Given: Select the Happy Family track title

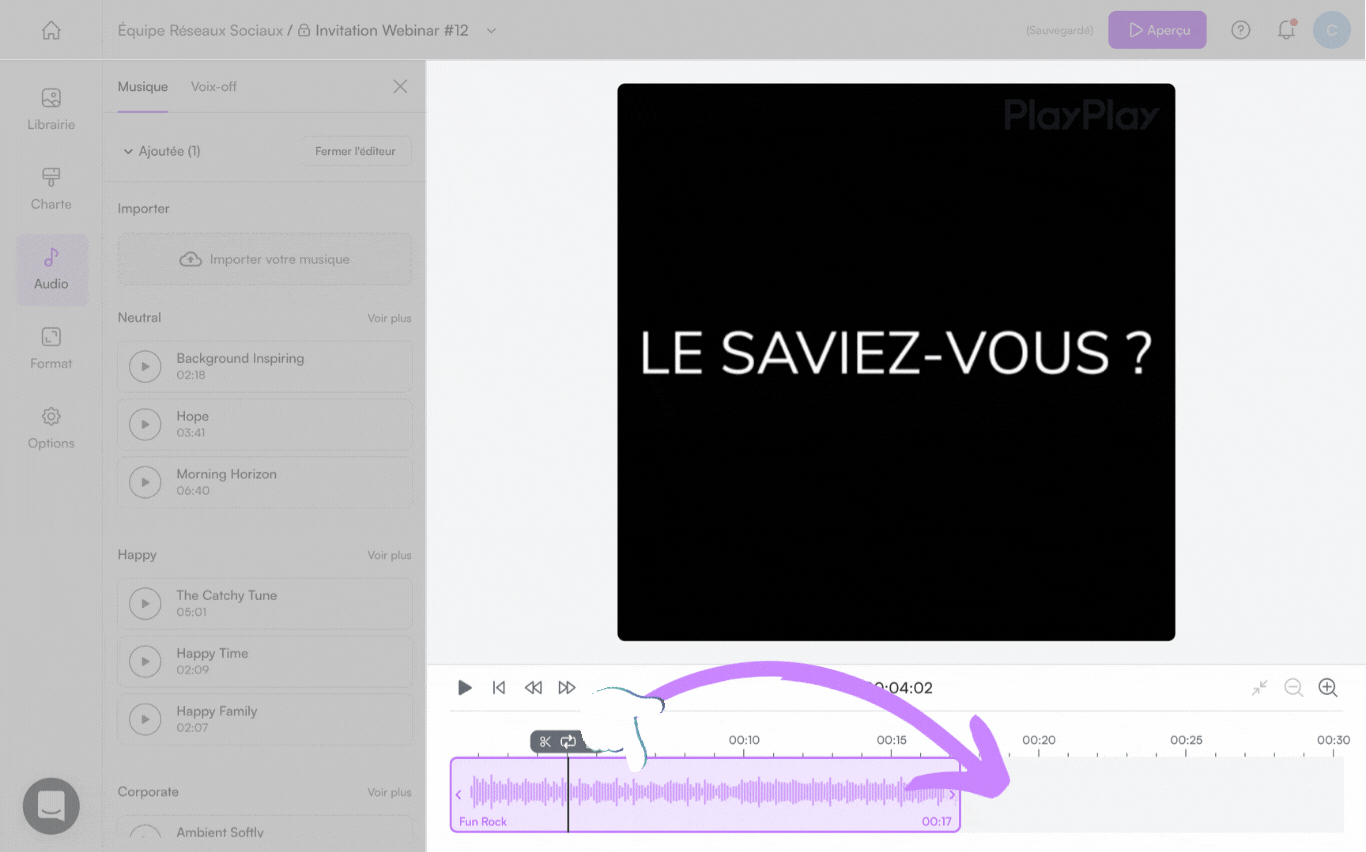Looking at the screenshot, I should point(217,711).
